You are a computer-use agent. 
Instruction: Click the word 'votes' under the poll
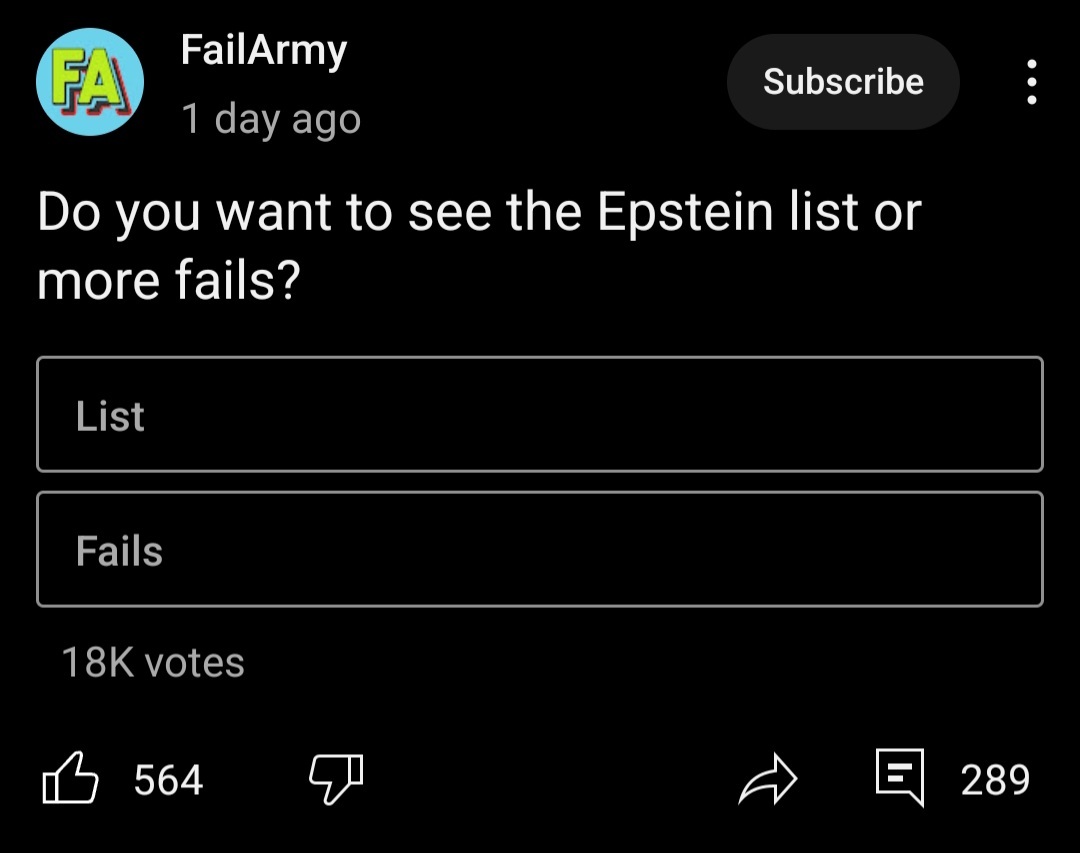(x=194, y=662)
